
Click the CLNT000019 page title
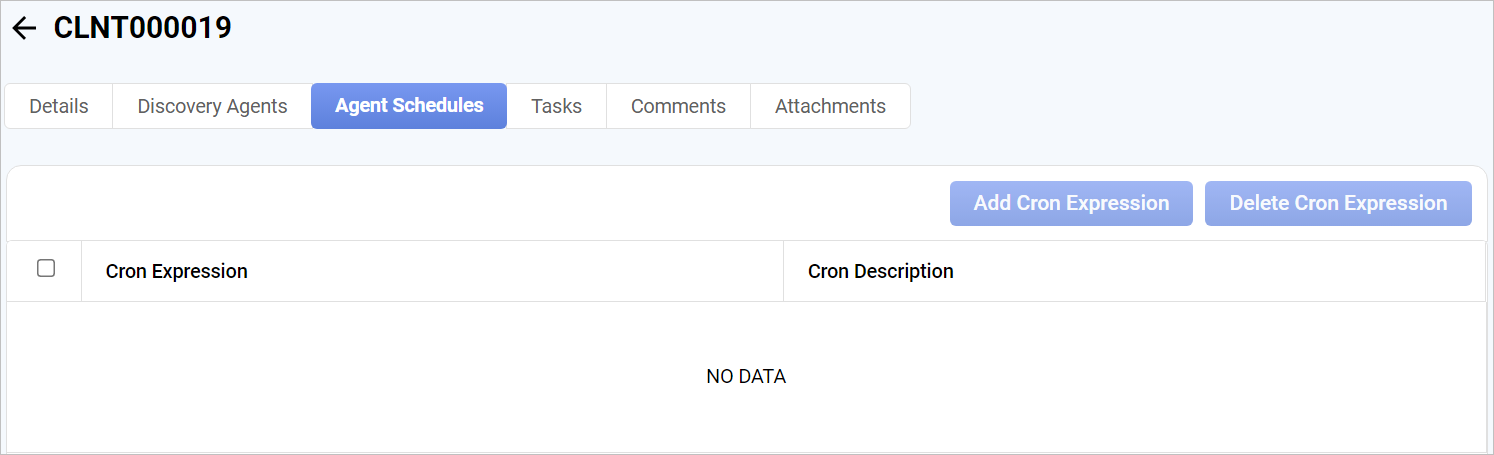pos(142,28)
